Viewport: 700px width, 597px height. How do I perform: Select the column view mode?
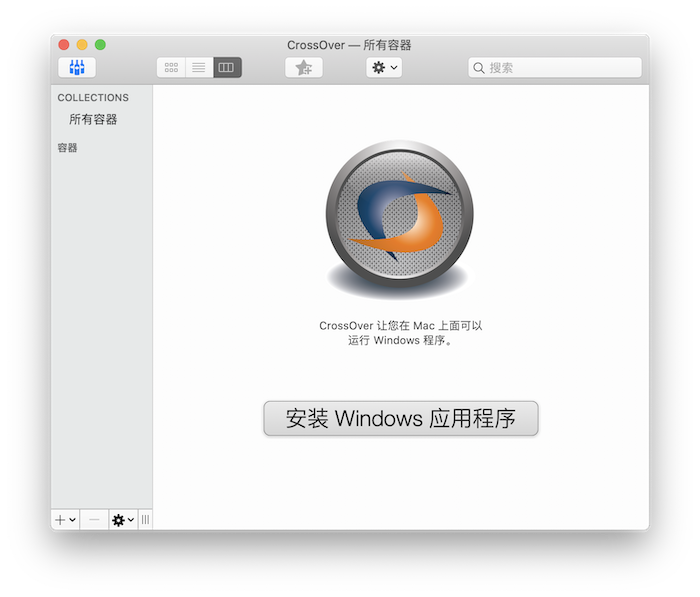(x=227, y=68)
